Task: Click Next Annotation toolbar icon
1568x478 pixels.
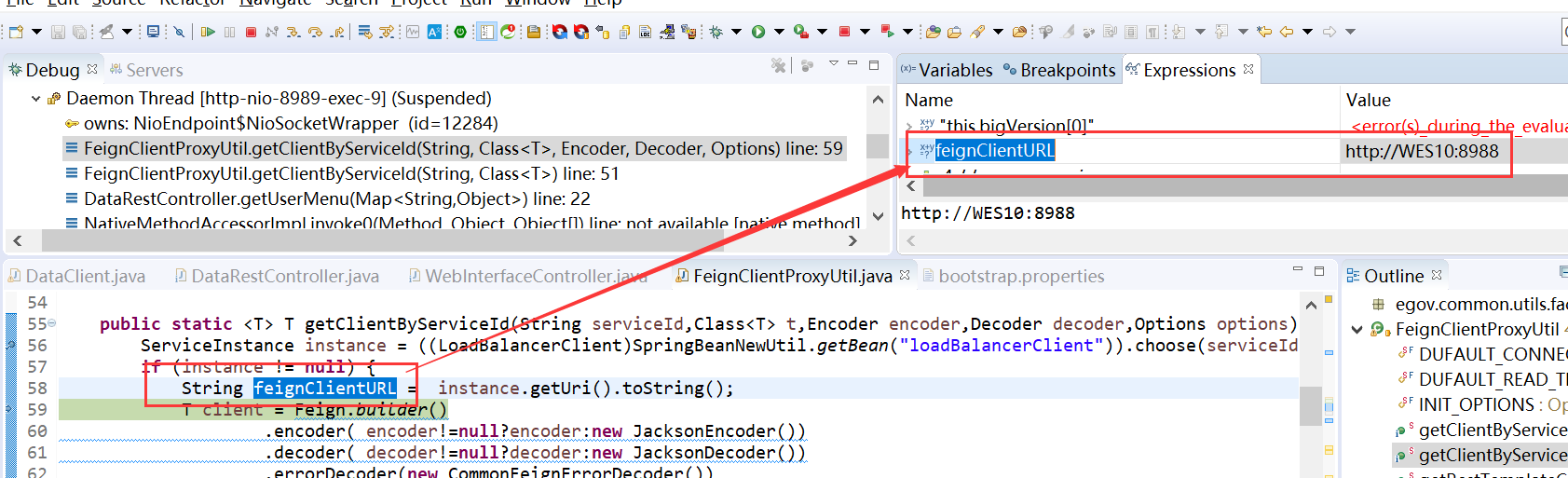Action: click(1179, 32)
